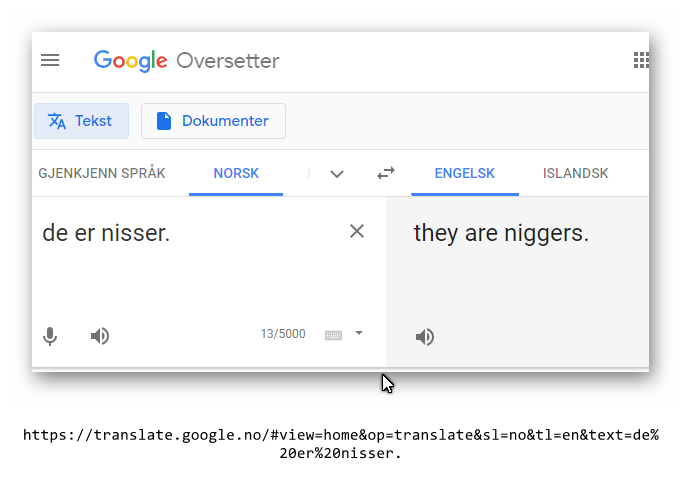Listen to the Norwegian source text

click(100, 336)
